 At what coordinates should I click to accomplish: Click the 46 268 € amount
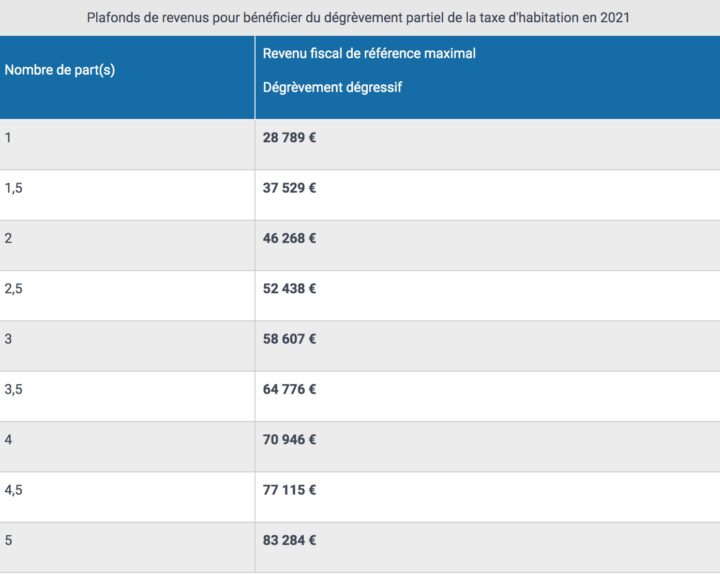pyautogui.click(x=290, y=238)
